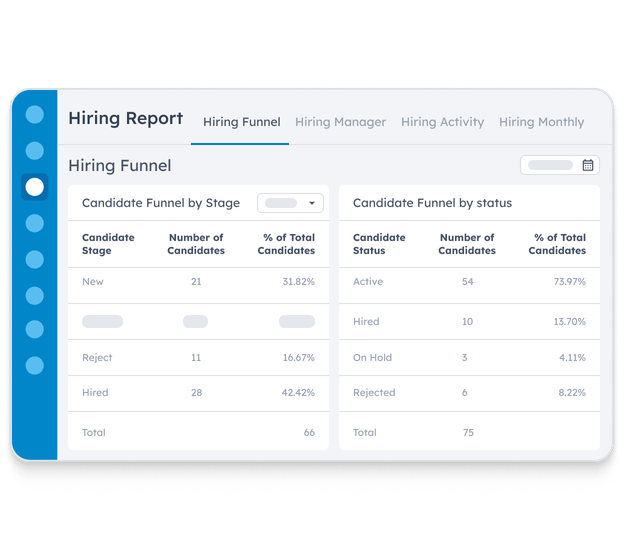This screenshot has height=550, width=624.
Task: Click the Hired row in stage table
Action: pos(198,393)
